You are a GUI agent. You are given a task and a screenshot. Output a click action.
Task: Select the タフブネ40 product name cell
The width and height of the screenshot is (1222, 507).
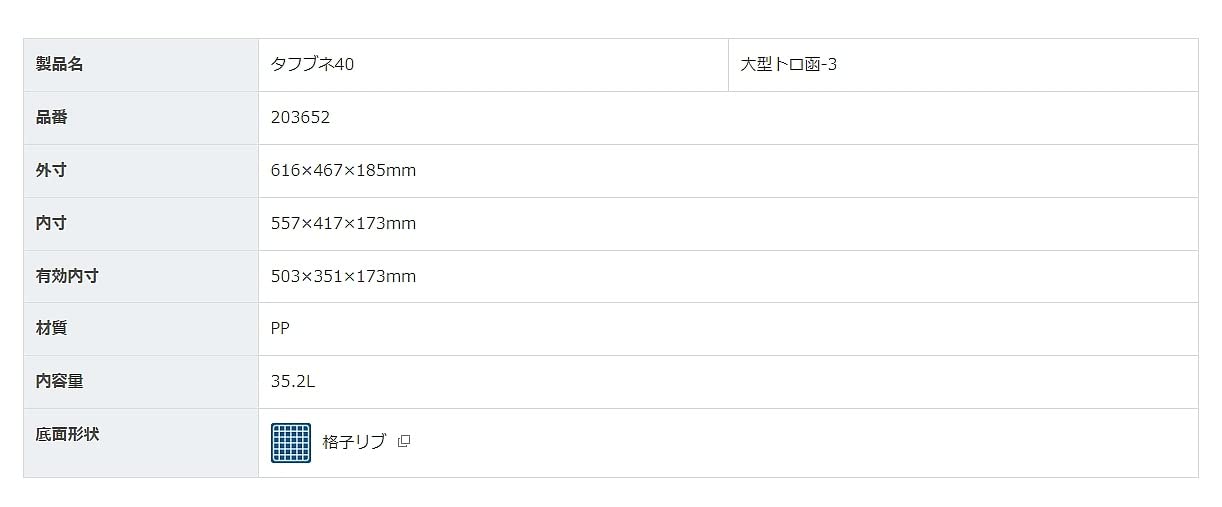(x=313, y=65)
